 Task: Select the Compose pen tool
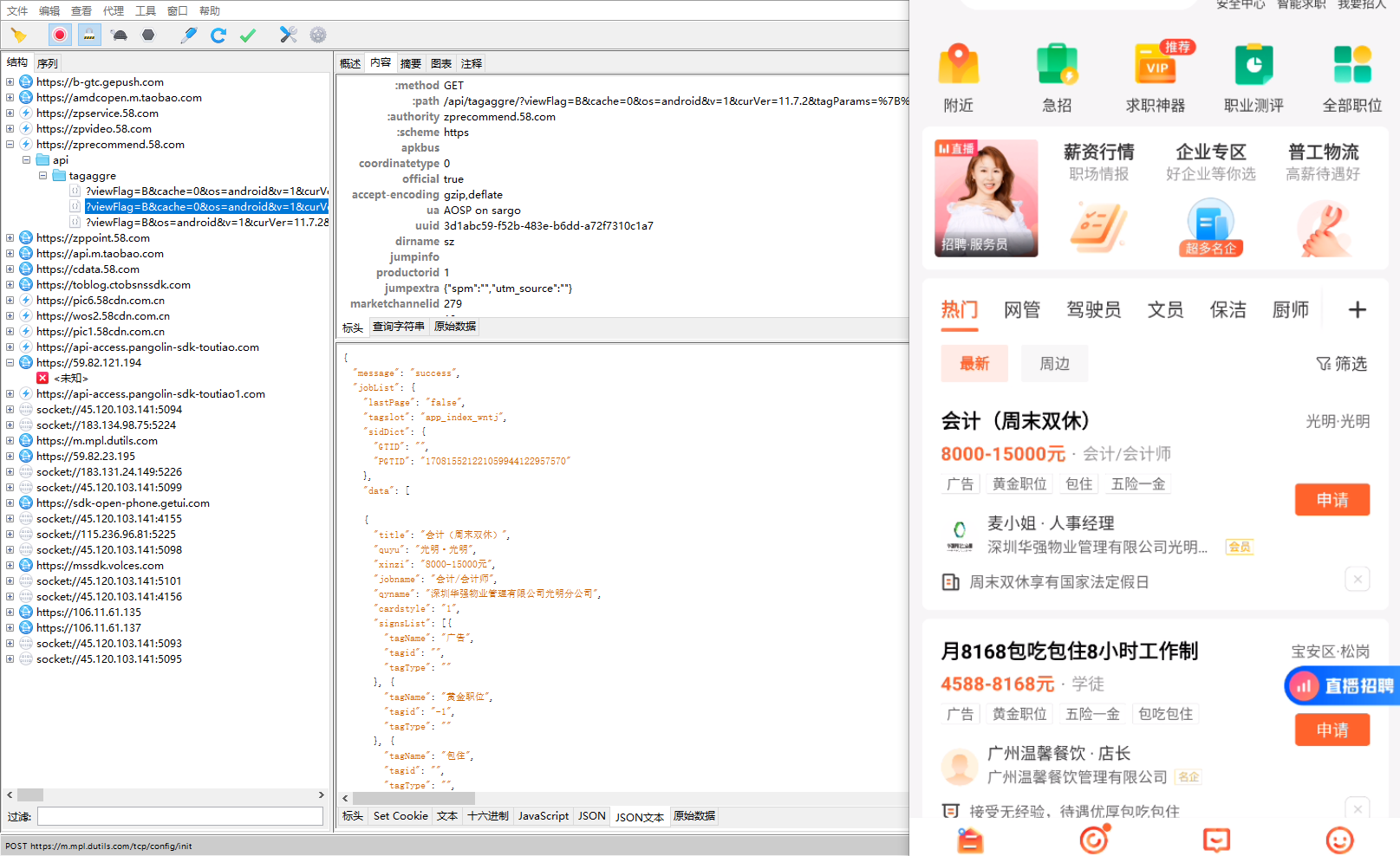188,35
